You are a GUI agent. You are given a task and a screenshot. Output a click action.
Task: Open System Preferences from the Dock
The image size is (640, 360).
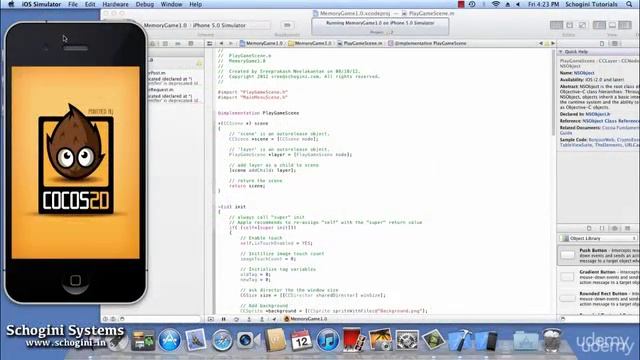pos(407,340)
